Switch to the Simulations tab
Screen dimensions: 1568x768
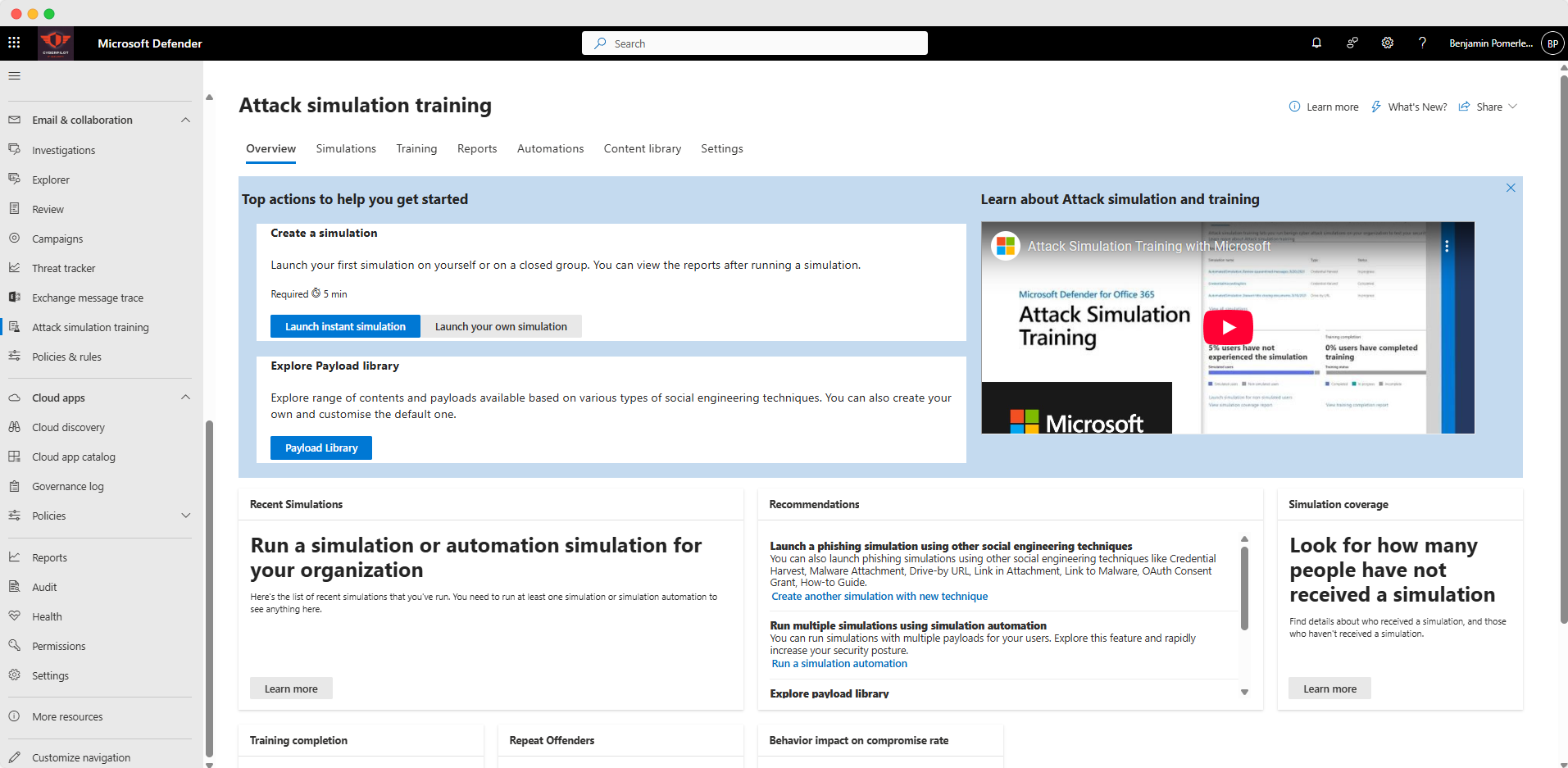click(346, 148)
